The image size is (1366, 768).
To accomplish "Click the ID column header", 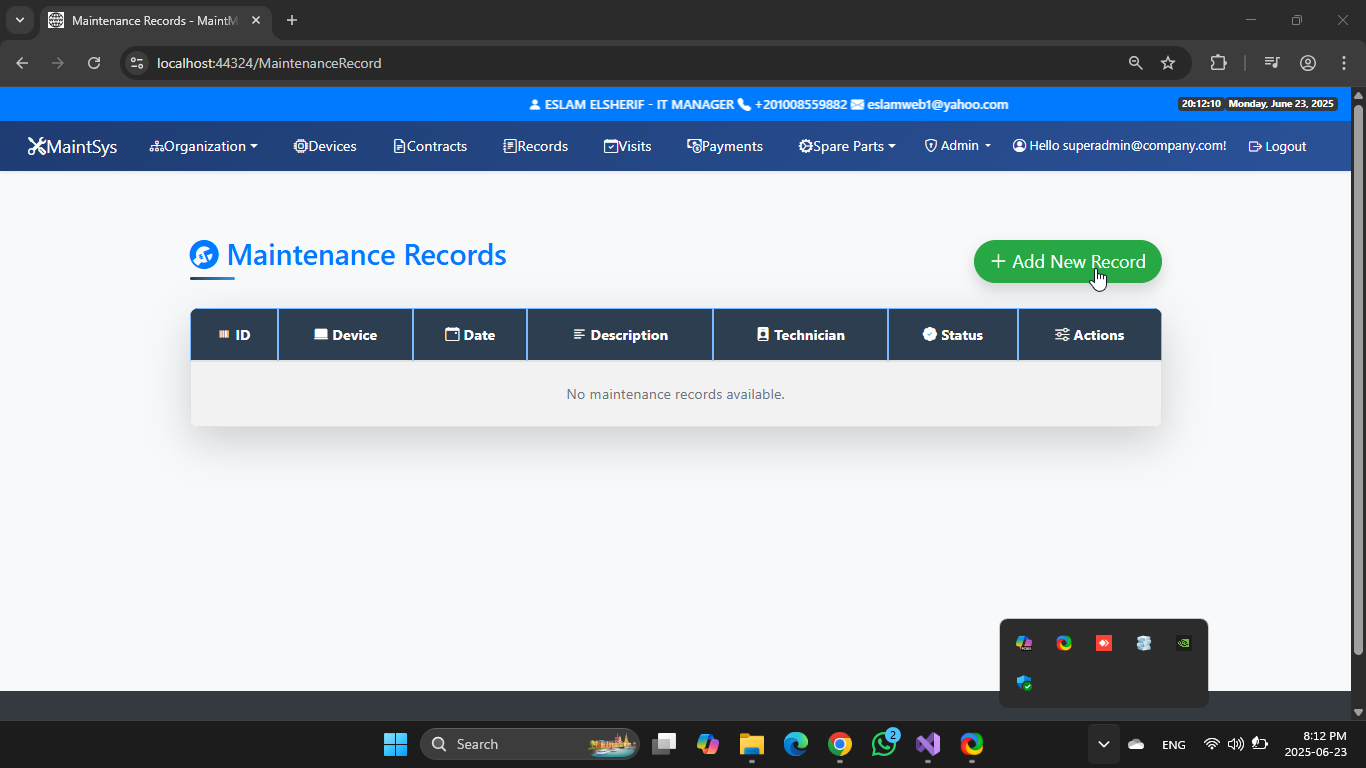I will 234,335.
